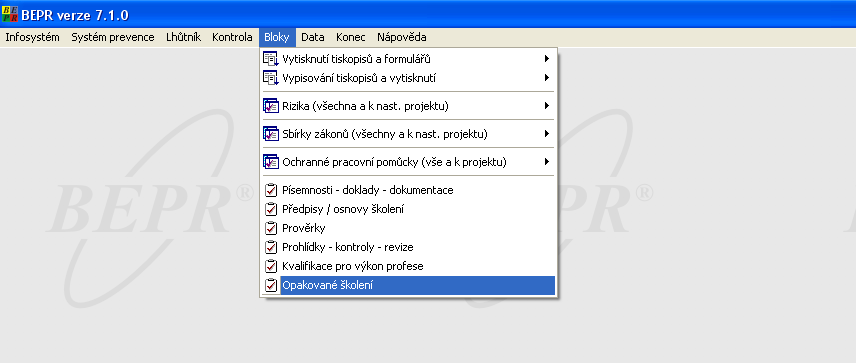Click clipboard icon next to Předpisy / osnovy školení
The width and height of the screenshot is (856, 363).
pyautogui.click(x=271, y=209)
